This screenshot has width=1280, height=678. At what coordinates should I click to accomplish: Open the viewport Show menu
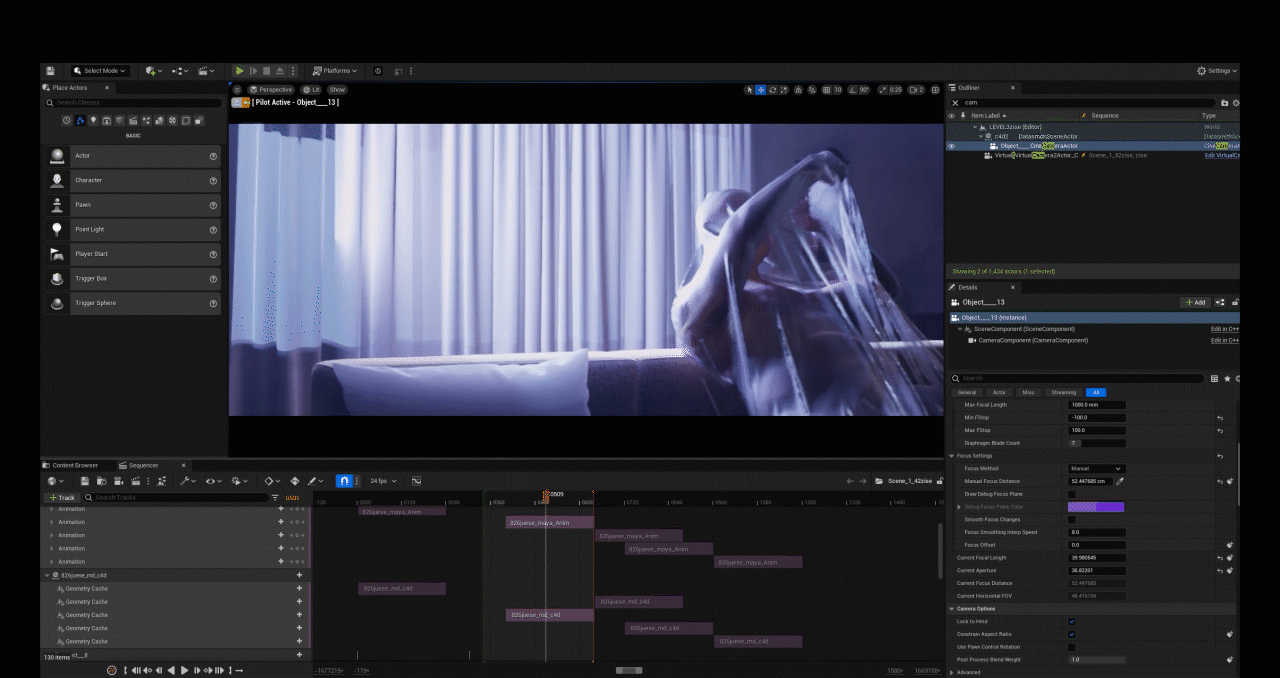point(337,89)
